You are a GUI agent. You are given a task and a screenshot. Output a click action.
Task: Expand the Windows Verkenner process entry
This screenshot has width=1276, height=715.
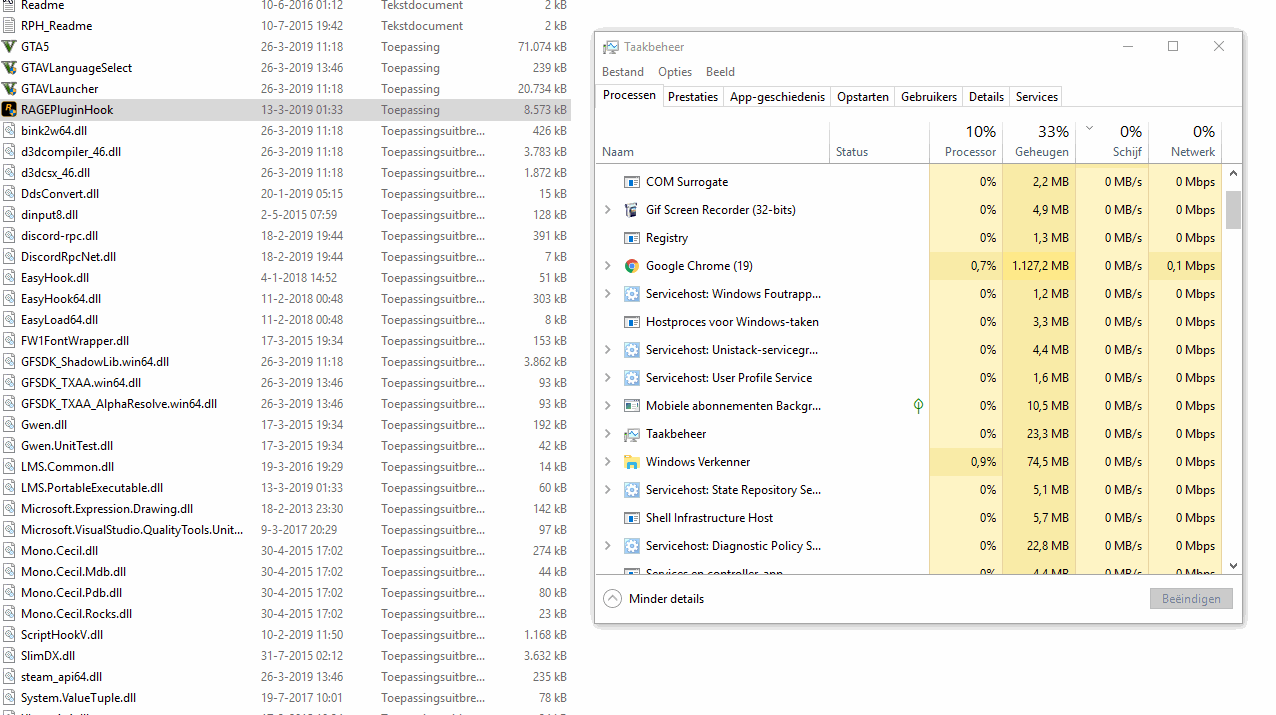(x=607, y=462)
